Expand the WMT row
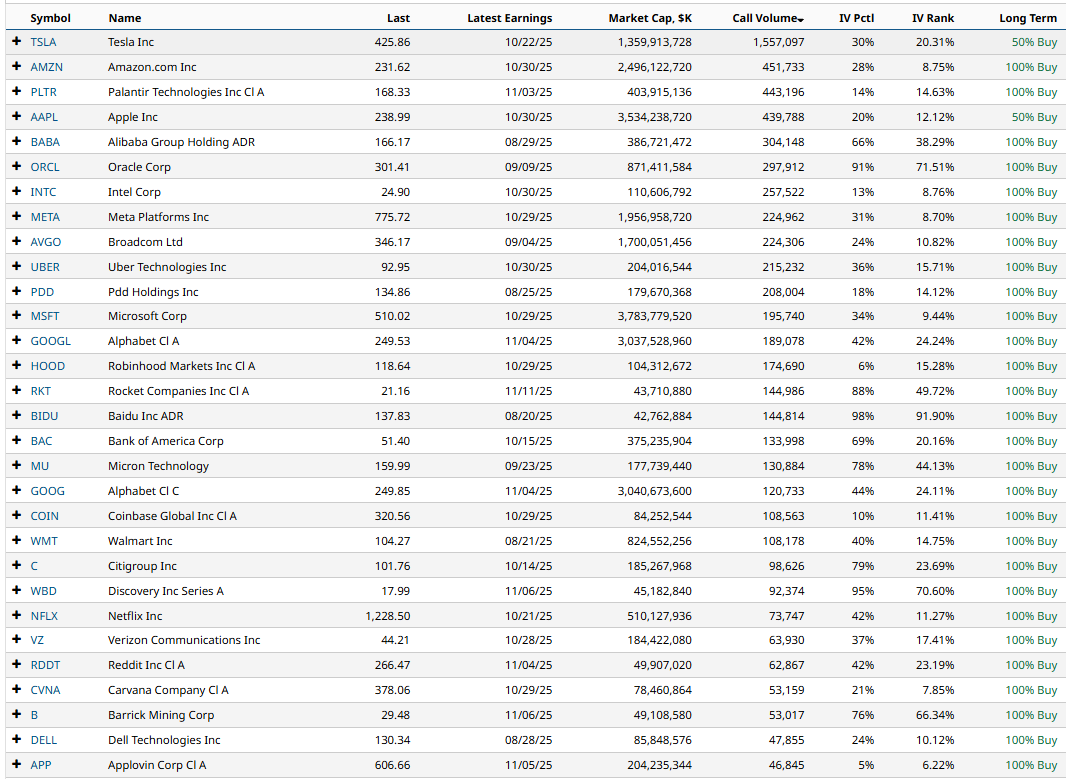 17,541
